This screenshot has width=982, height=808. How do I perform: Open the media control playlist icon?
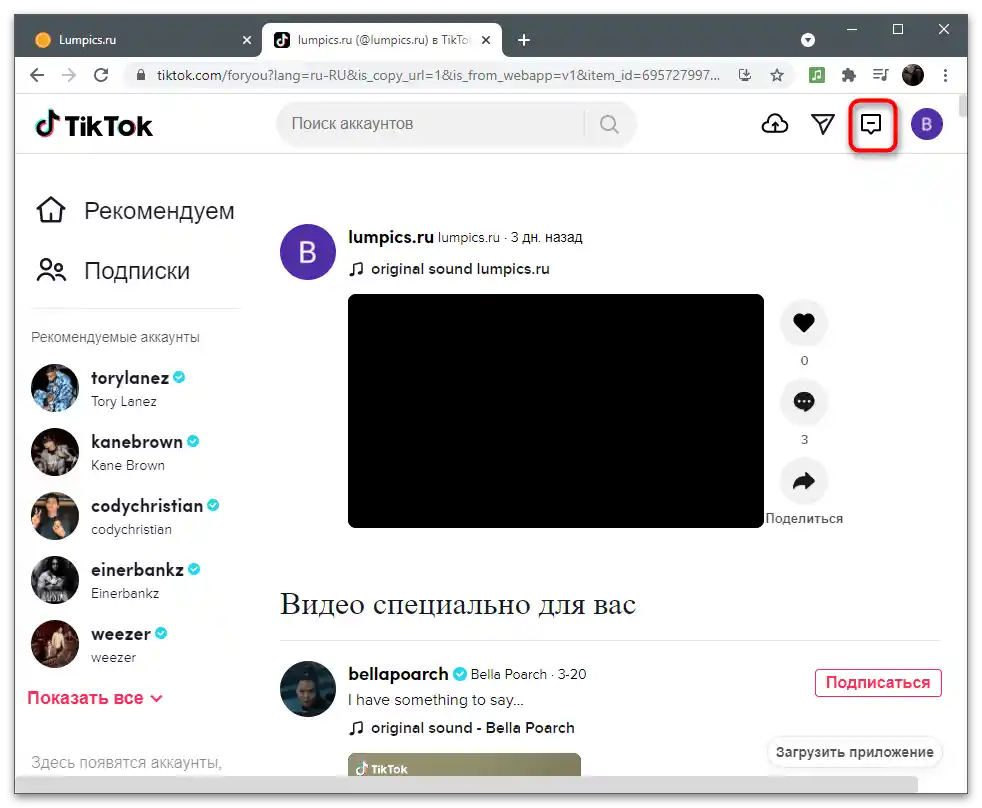tap(881, 75)
